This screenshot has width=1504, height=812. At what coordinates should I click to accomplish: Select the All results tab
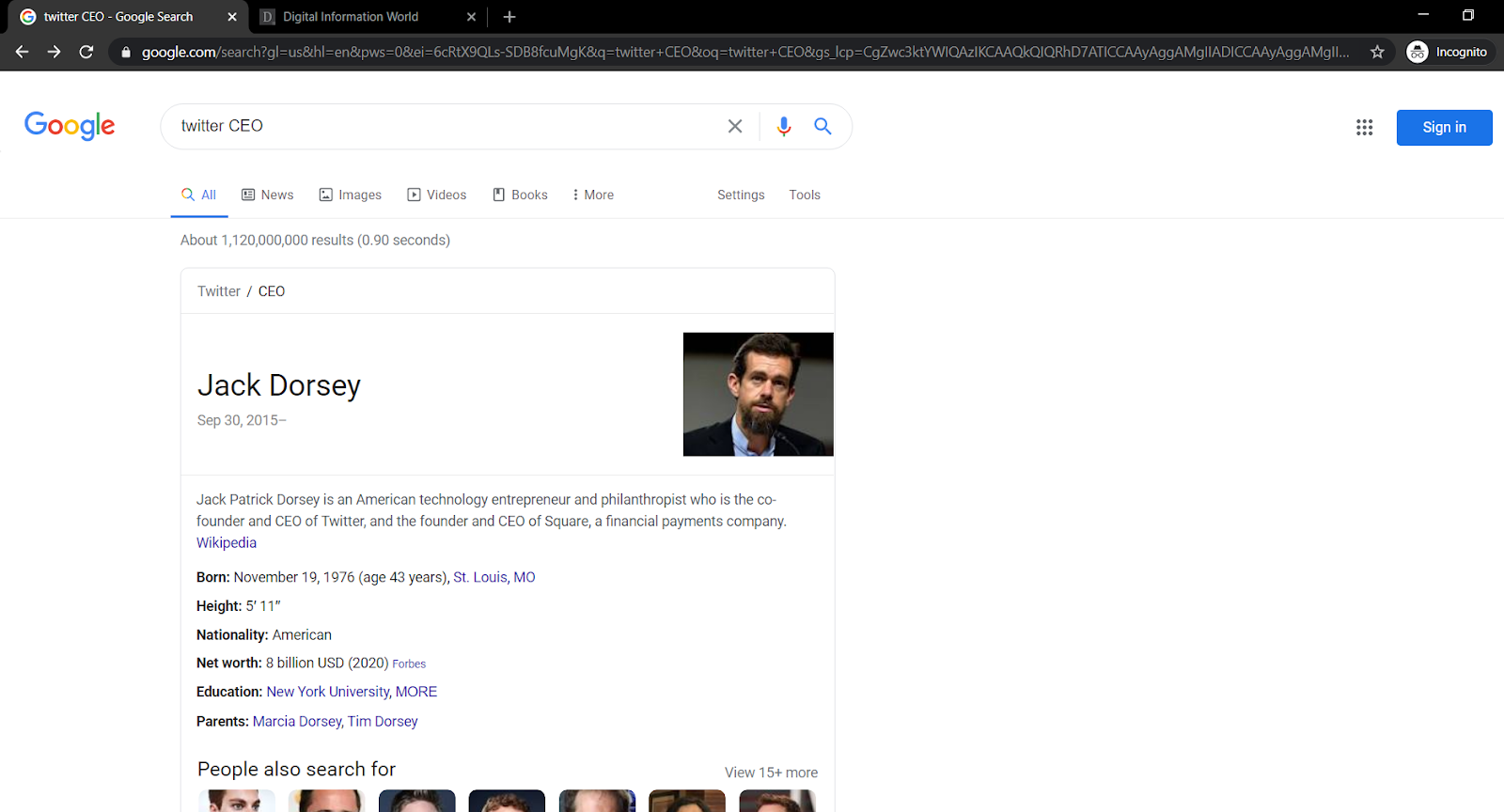(x=199, y=195)
